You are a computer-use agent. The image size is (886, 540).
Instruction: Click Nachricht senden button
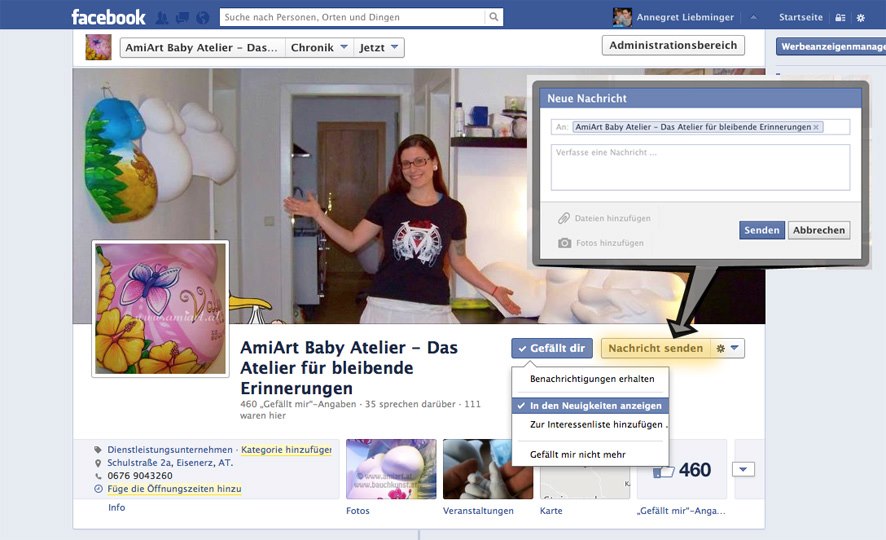655,349
